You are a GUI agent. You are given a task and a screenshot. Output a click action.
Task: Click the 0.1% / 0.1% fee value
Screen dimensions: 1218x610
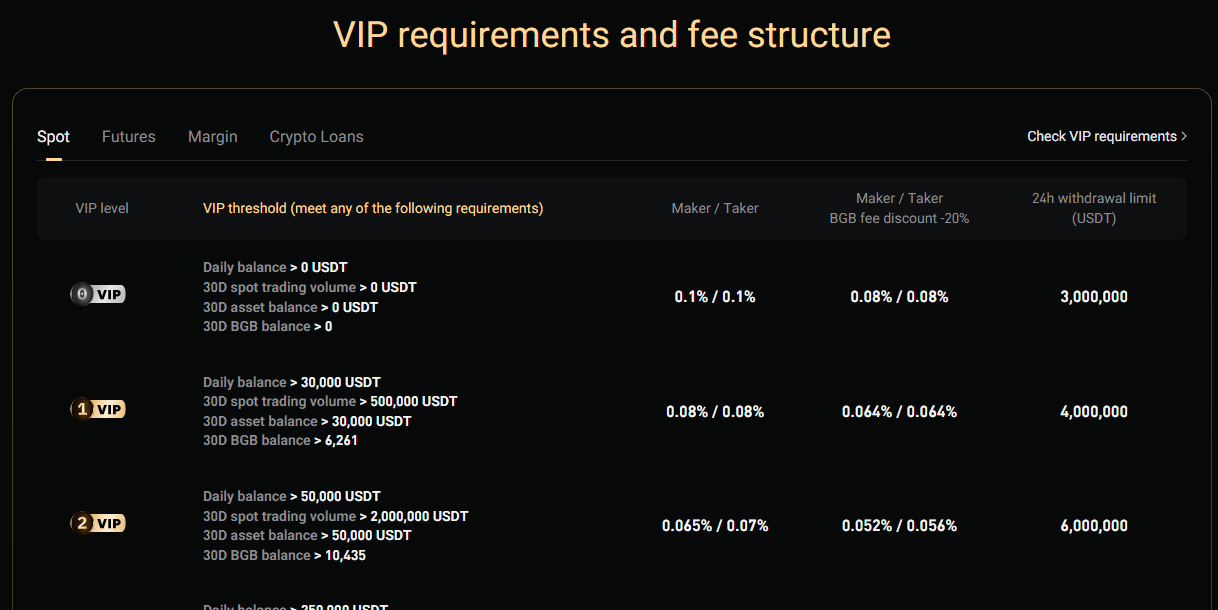(715, 297)
